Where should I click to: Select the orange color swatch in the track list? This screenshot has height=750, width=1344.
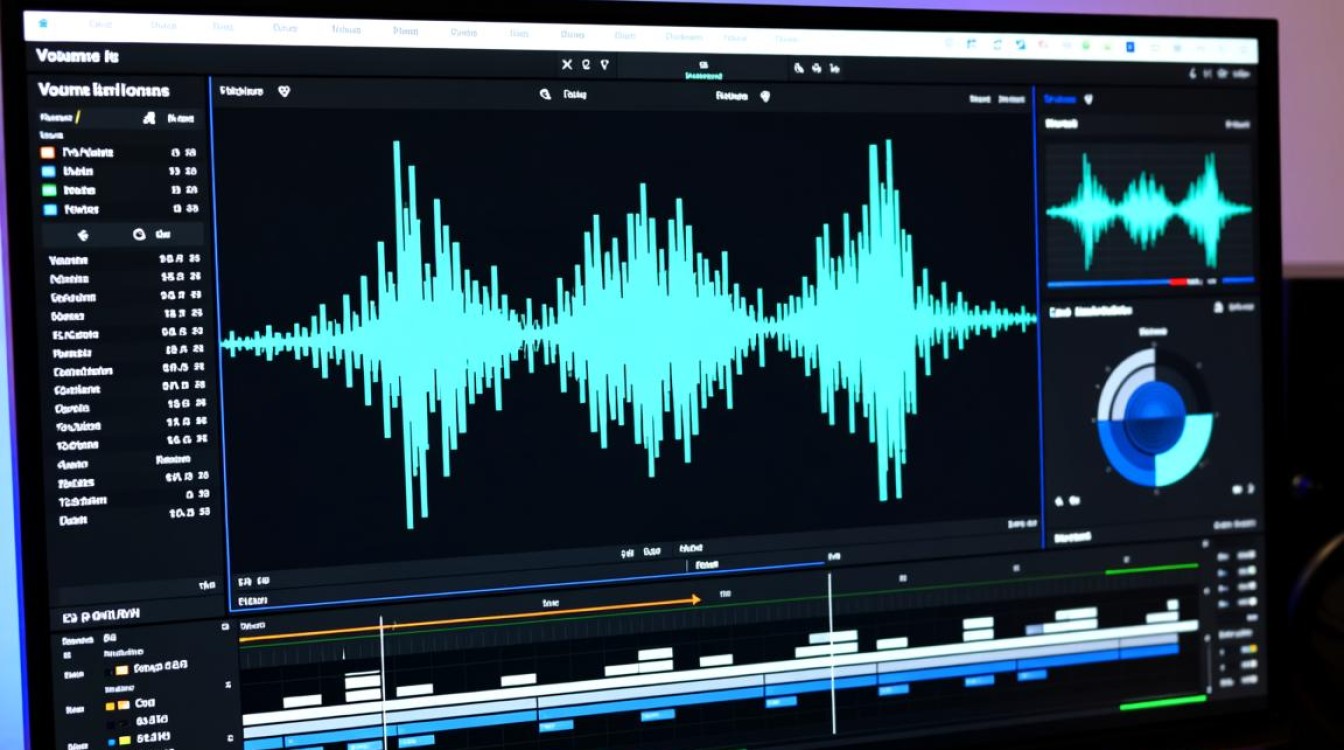click(47, 153)
